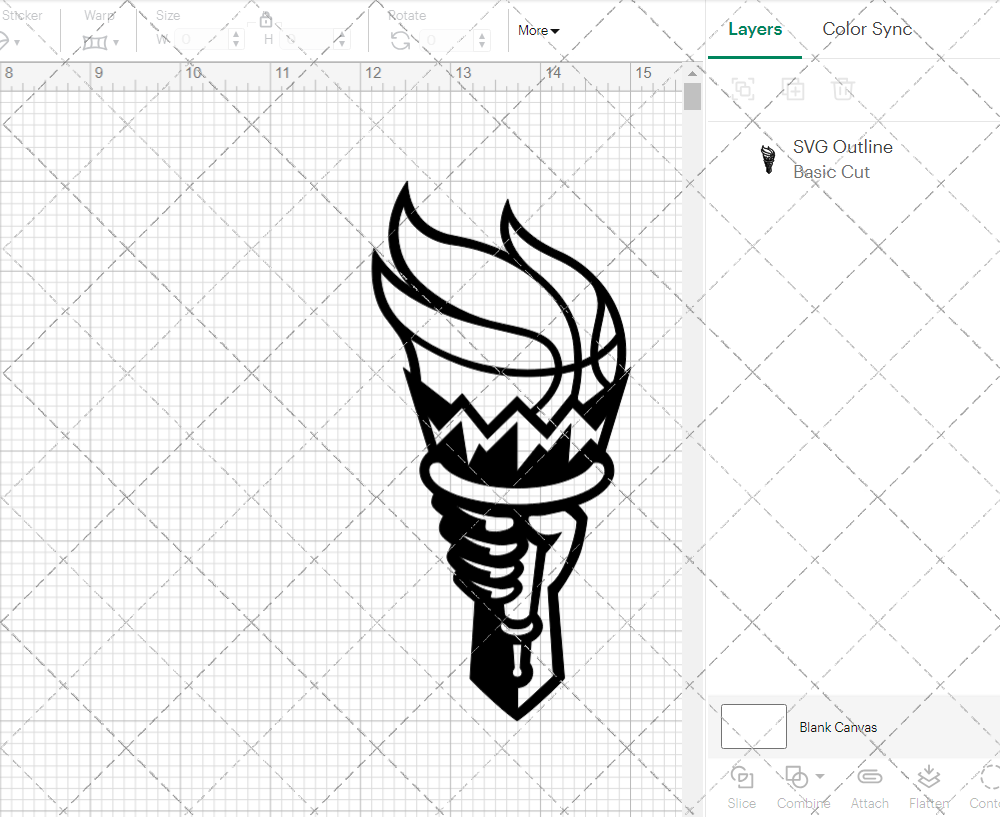Switch to the Color Sync tab
1000x817 pixels.
(867, 29)
